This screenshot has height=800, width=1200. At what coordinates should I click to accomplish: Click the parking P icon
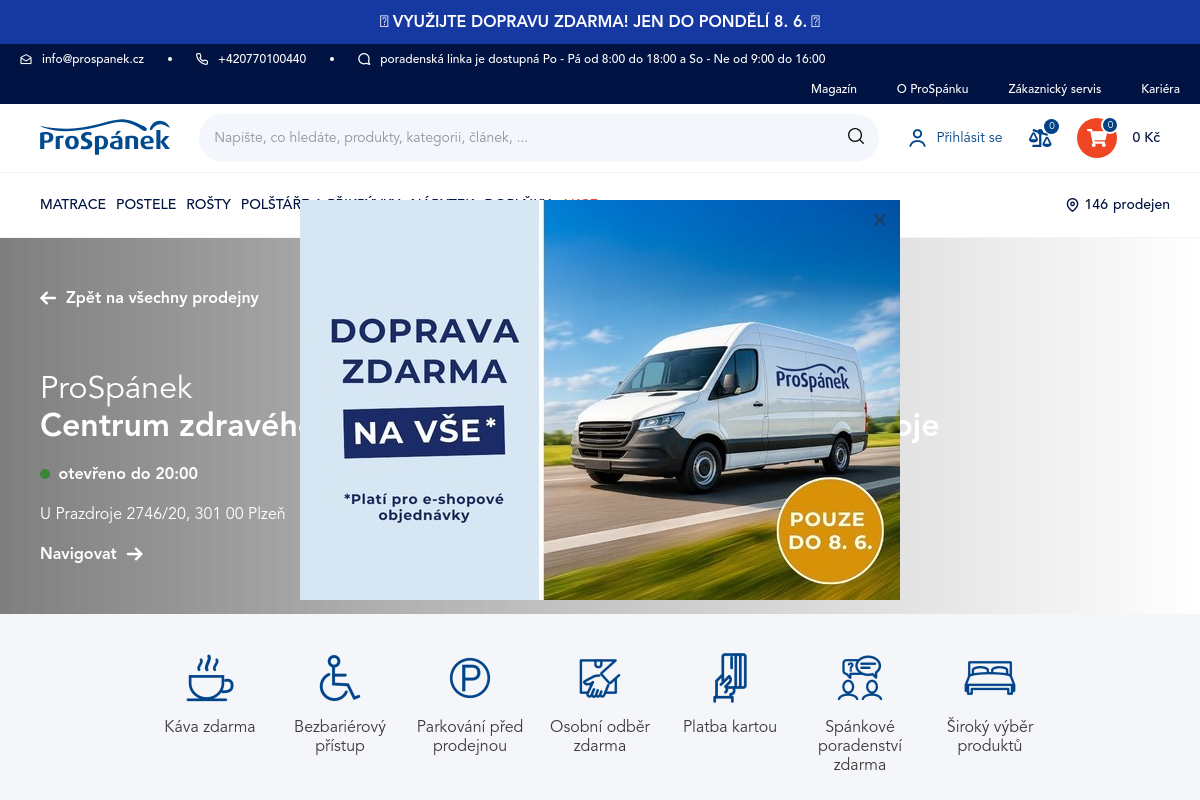pyautogui.click(x=470, y=678)
